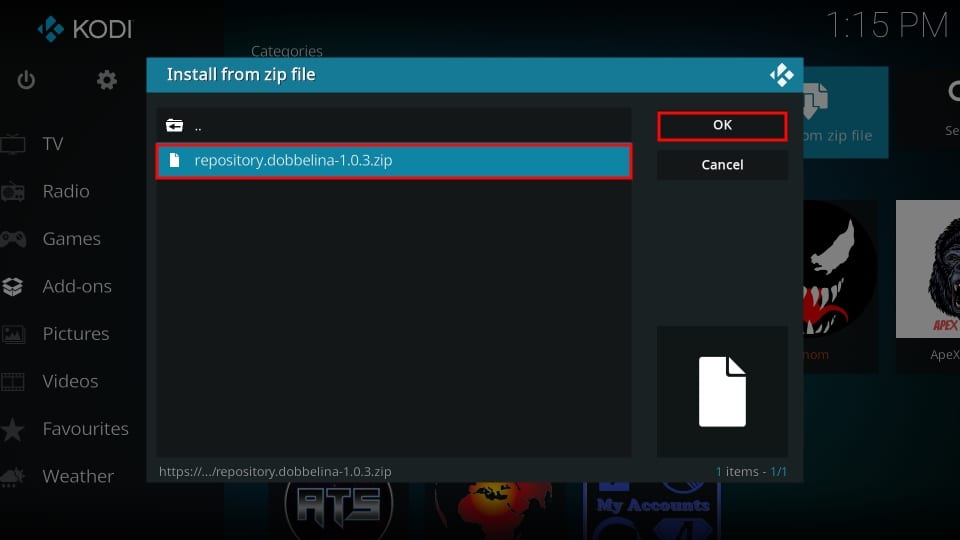Click the Install from zip file tile behind dialog
Screen dimensions: 960x540
tap(846, 113)
